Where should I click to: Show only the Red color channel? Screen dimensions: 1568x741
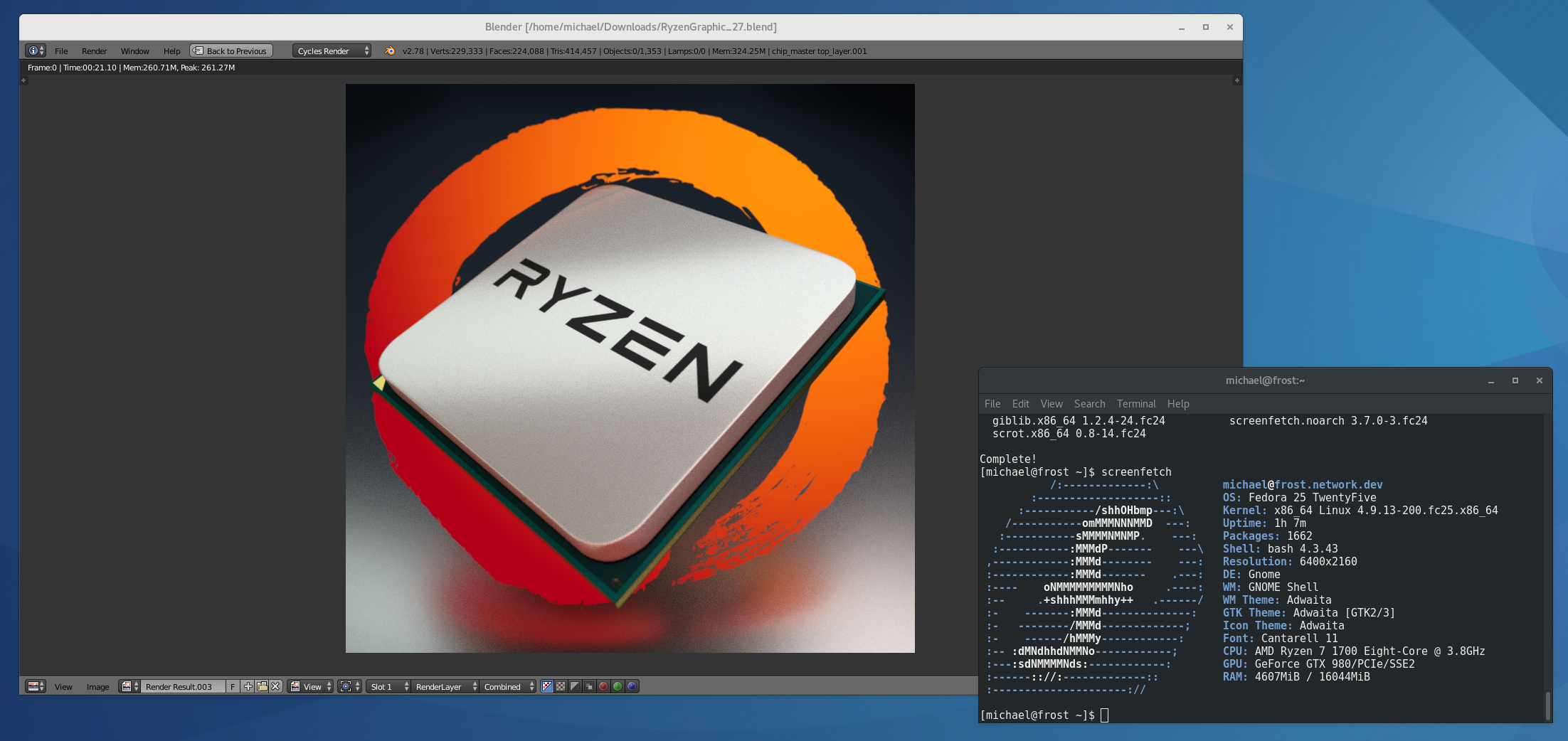coord(603,686)
